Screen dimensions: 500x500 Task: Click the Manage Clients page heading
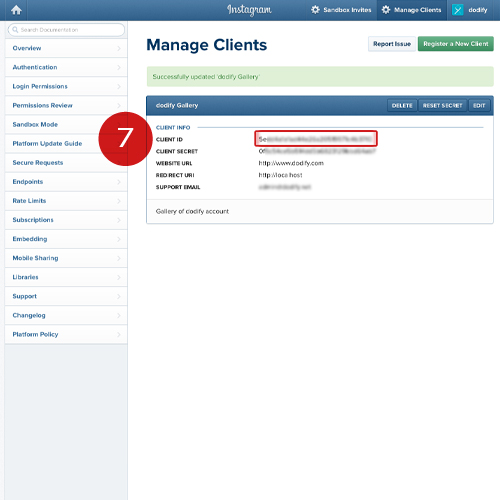[x=207, y=45]
